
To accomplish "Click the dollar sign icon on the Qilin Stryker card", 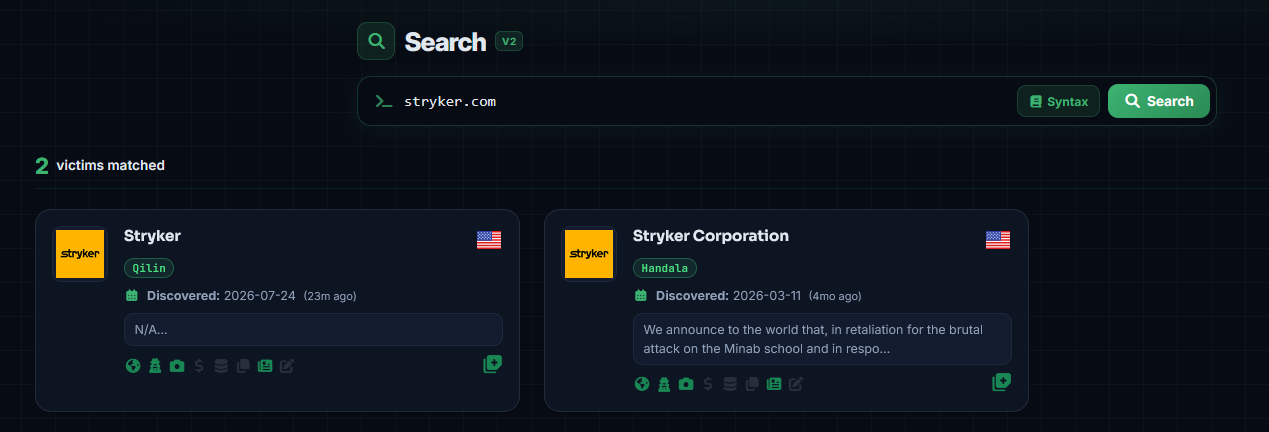I will pyautogui.click(x=199, y=366).
